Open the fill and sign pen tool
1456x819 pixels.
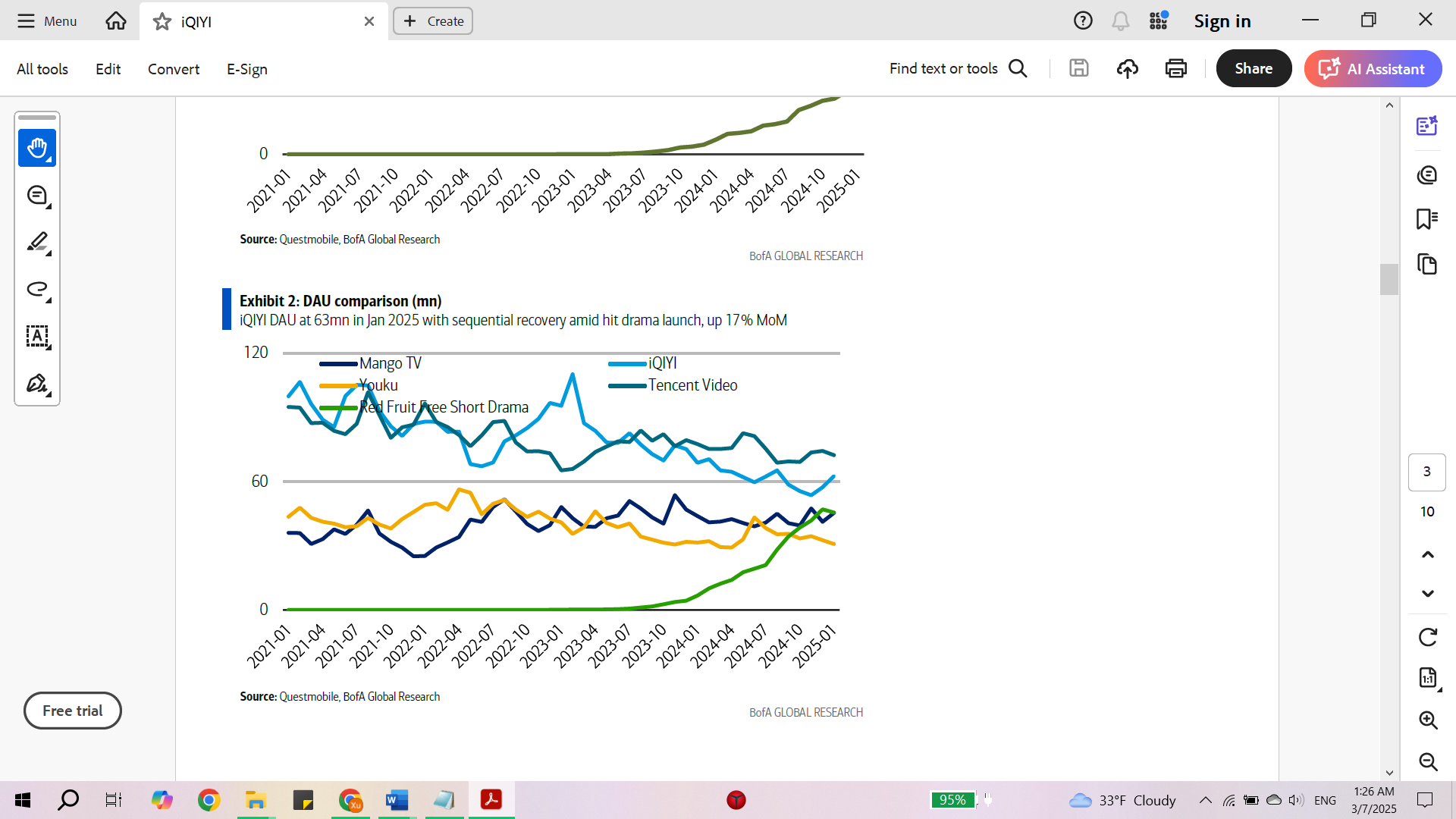click(37, 384)
